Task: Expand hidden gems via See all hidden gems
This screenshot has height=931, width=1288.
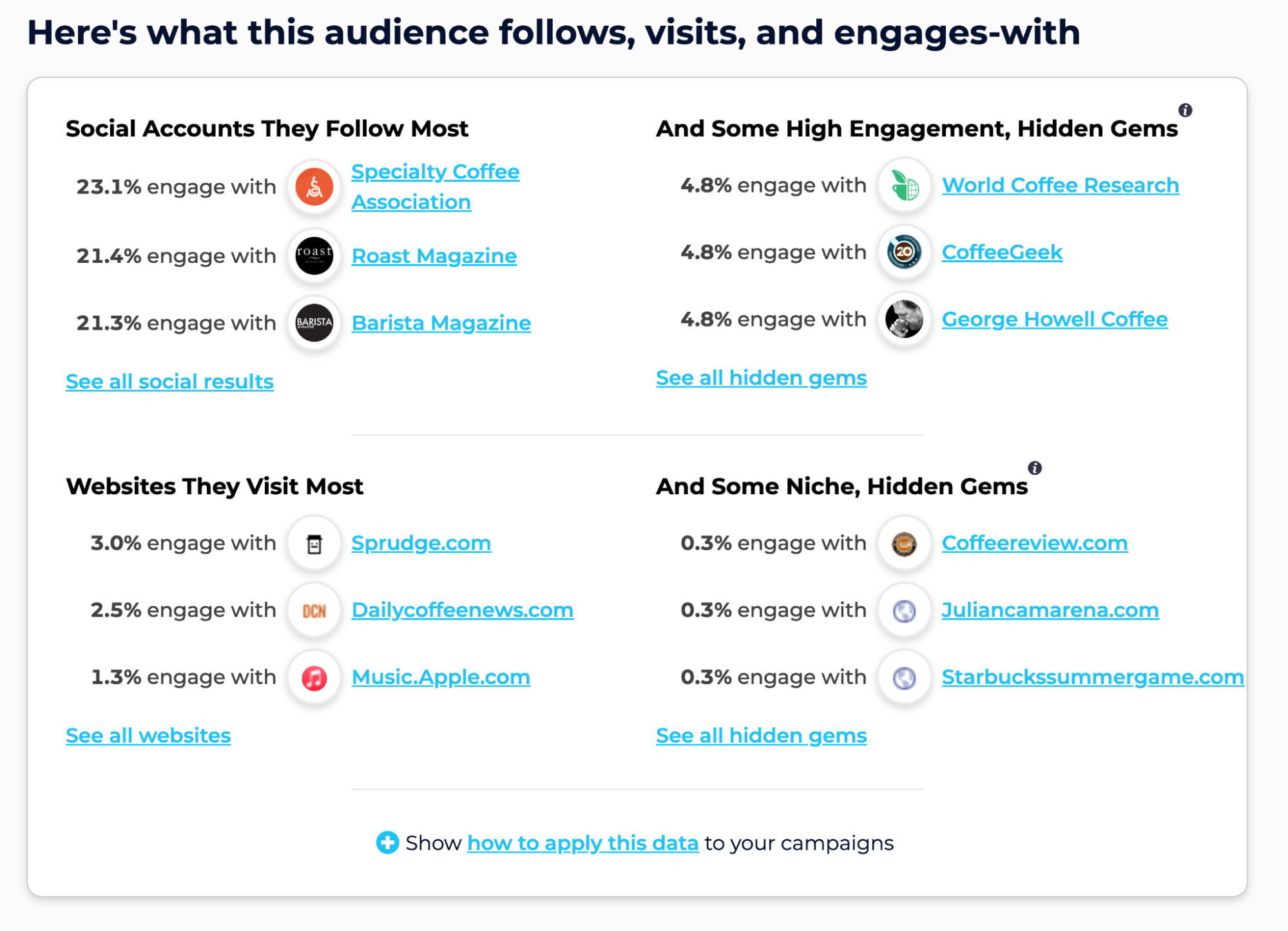Action: (x=761, y=378)
